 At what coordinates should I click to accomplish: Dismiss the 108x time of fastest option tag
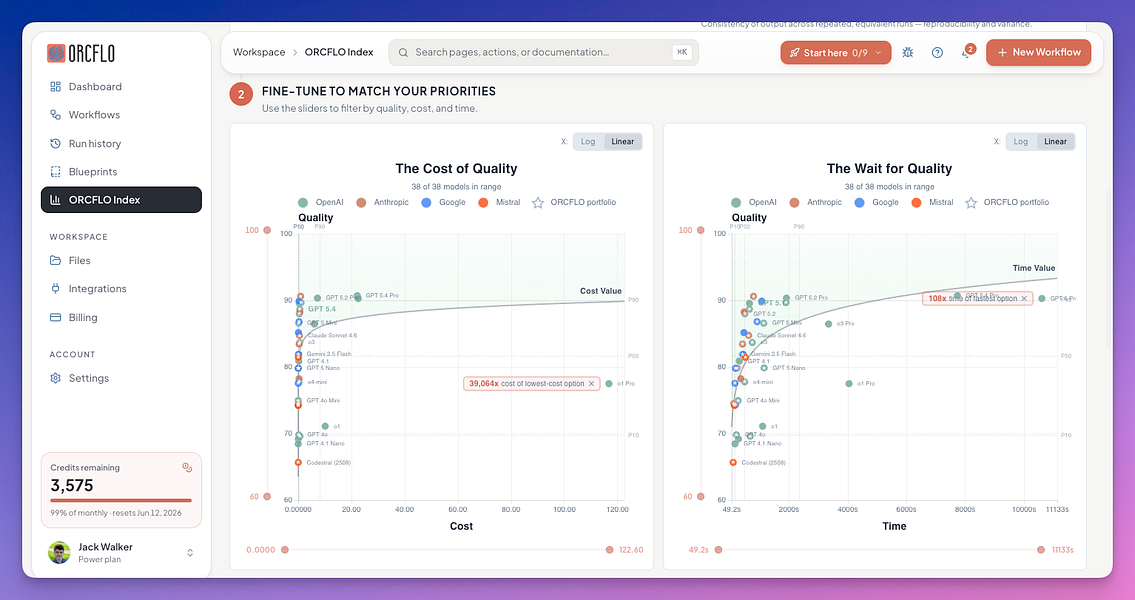tap(1024, 298)
